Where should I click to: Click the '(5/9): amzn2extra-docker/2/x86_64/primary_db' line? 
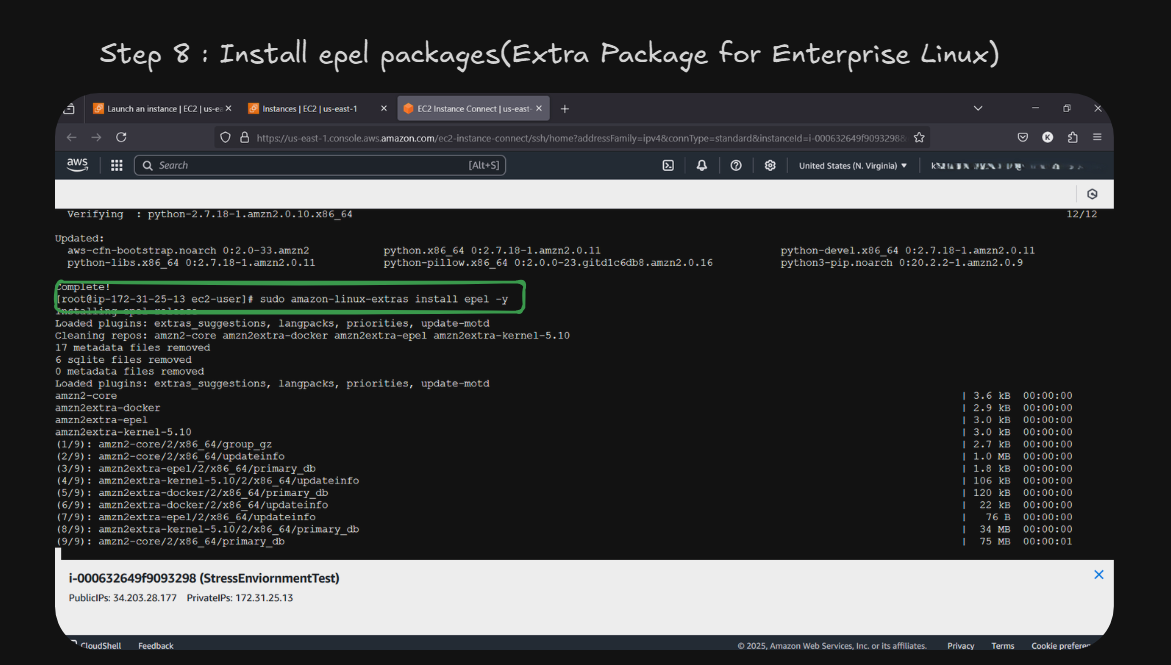tap(192, 492)
